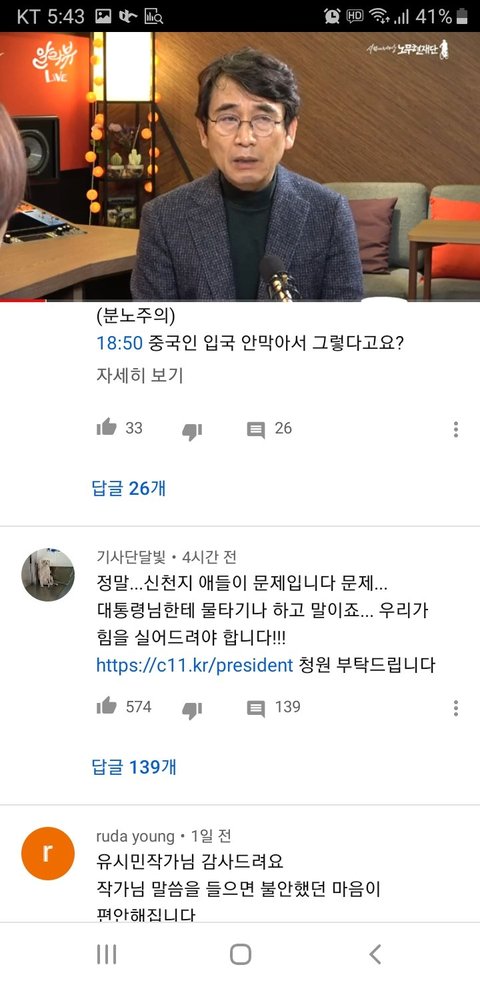The image size is (480, 987).
Task: Tap the video player
Action: 240,166
